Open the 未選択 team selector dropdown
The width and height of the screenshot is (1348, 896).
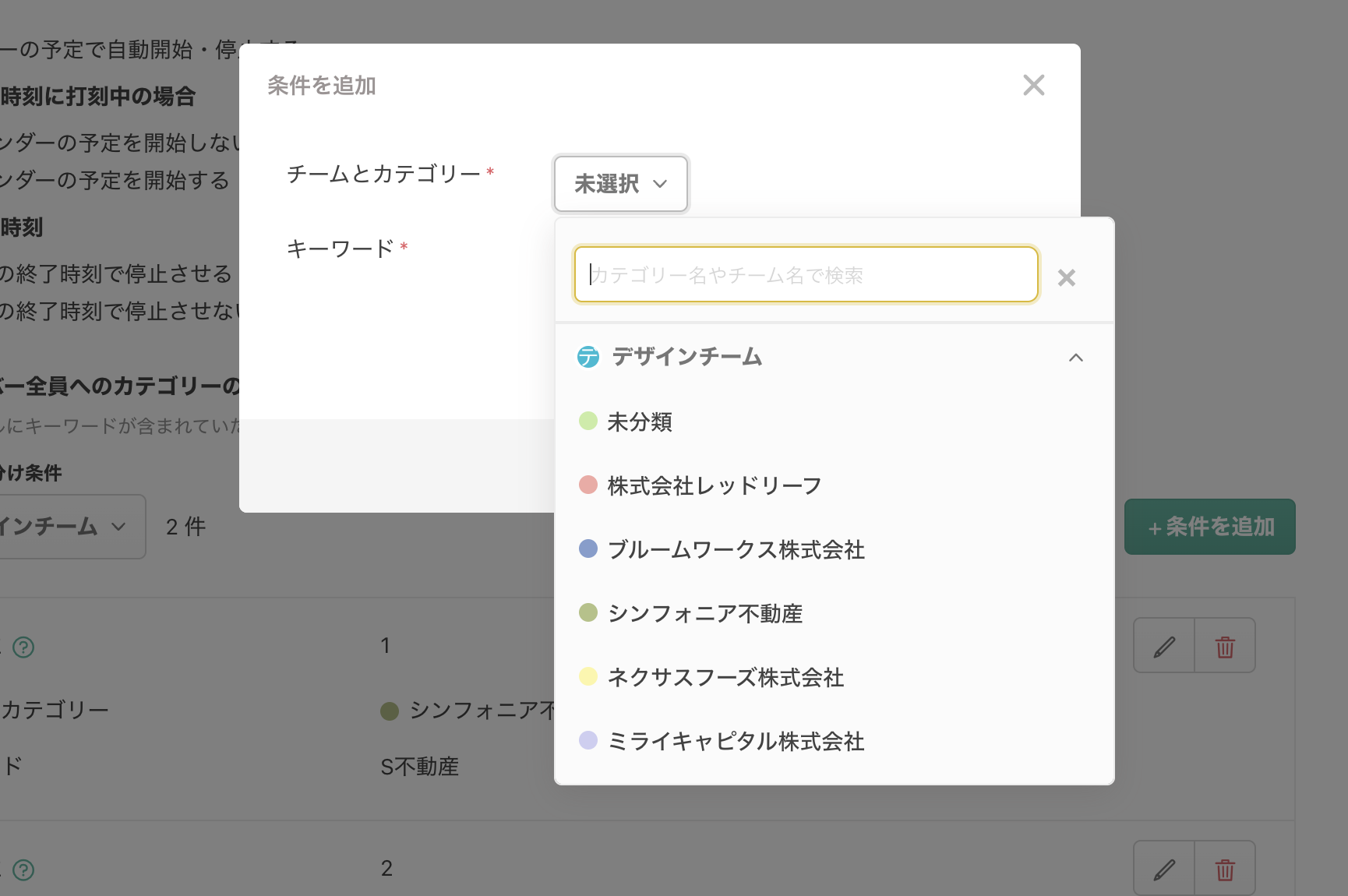[620, 184]
